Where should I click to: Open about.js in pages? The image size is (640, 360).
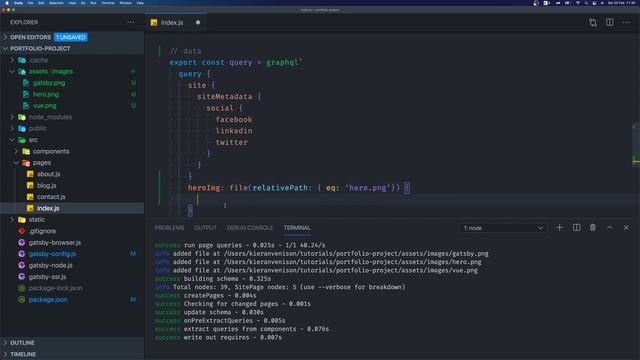pyautogui.click(x=49, y=174)
